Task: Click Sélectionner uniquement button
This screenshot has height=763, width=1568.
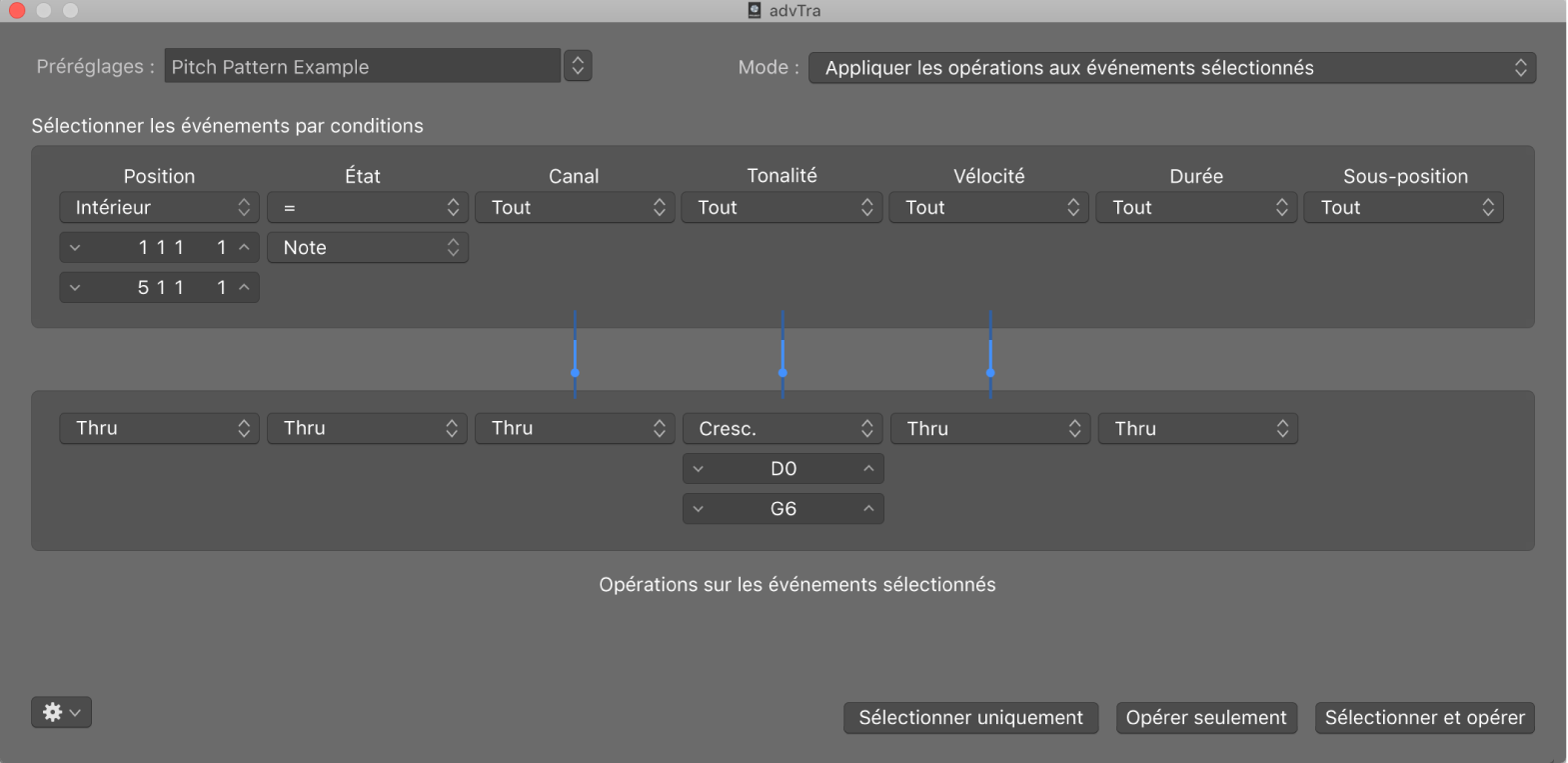Action: click(x=970, y=717)
